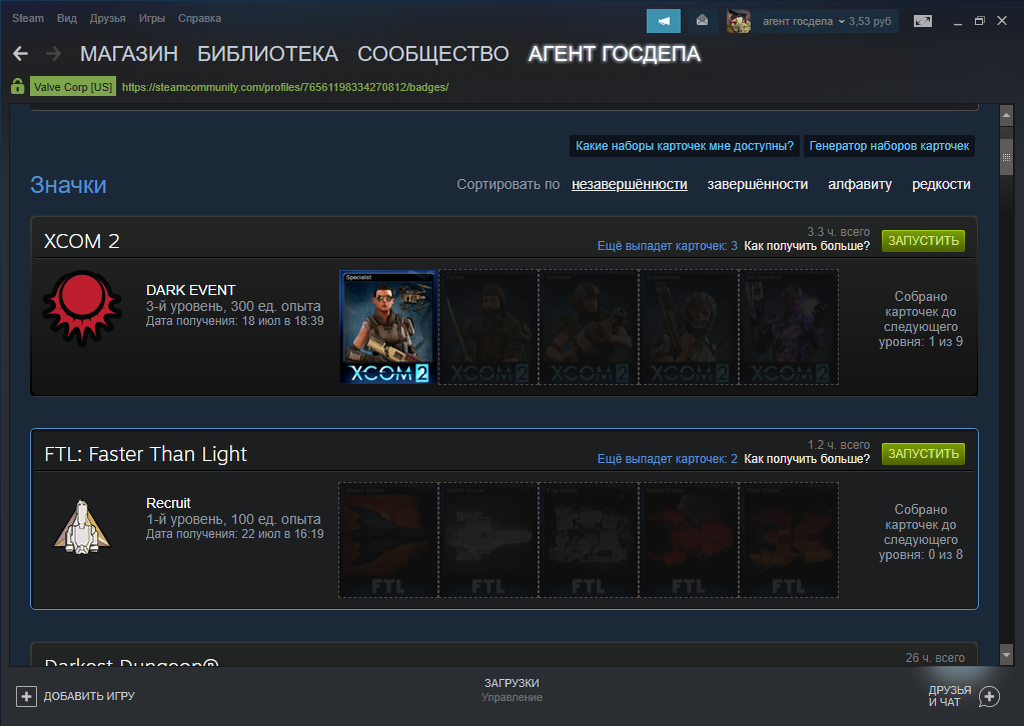Click the FTL Recruit ship badge icon

pyautogui.click(x=82, y=527)
